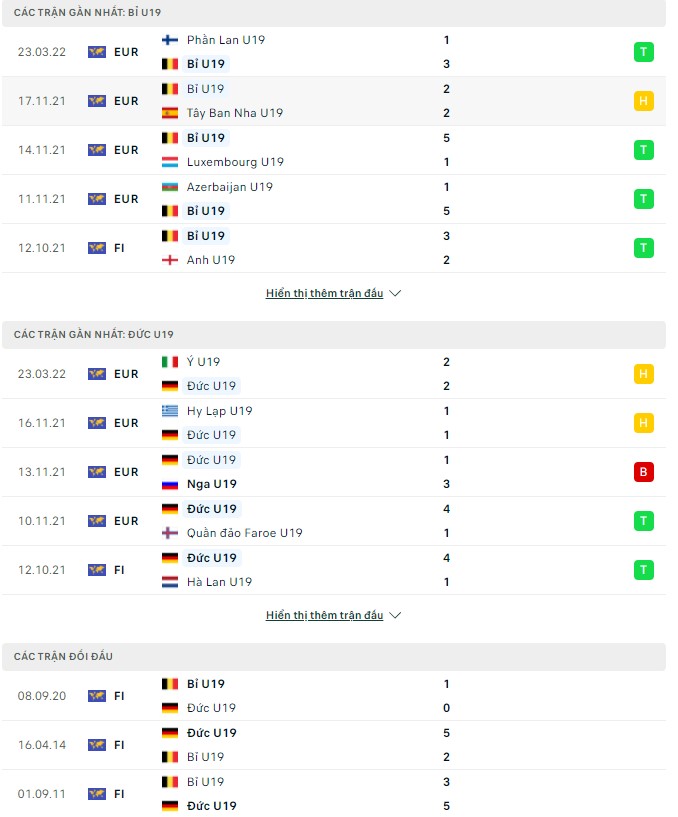
Task: Click the England flag beside Anh U19
Action: click(x=170, y=260)
